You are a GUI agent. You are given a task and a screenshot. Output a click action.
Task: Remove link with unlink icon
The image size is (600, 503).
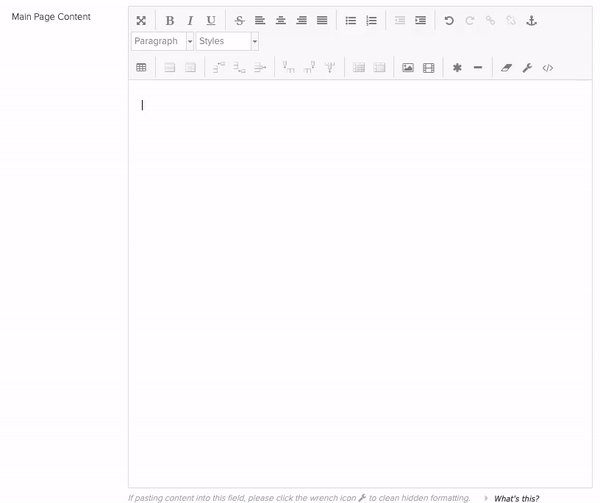[511, 21]
